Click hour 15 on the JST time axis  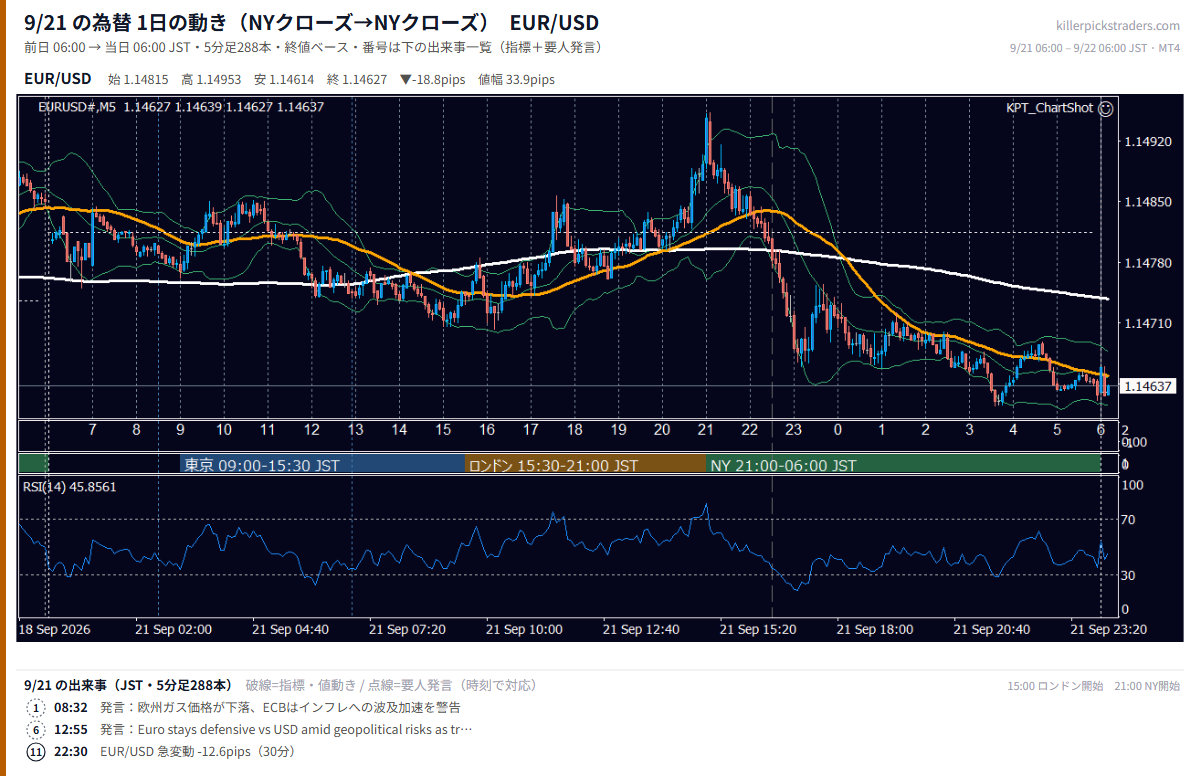point(443,429)
